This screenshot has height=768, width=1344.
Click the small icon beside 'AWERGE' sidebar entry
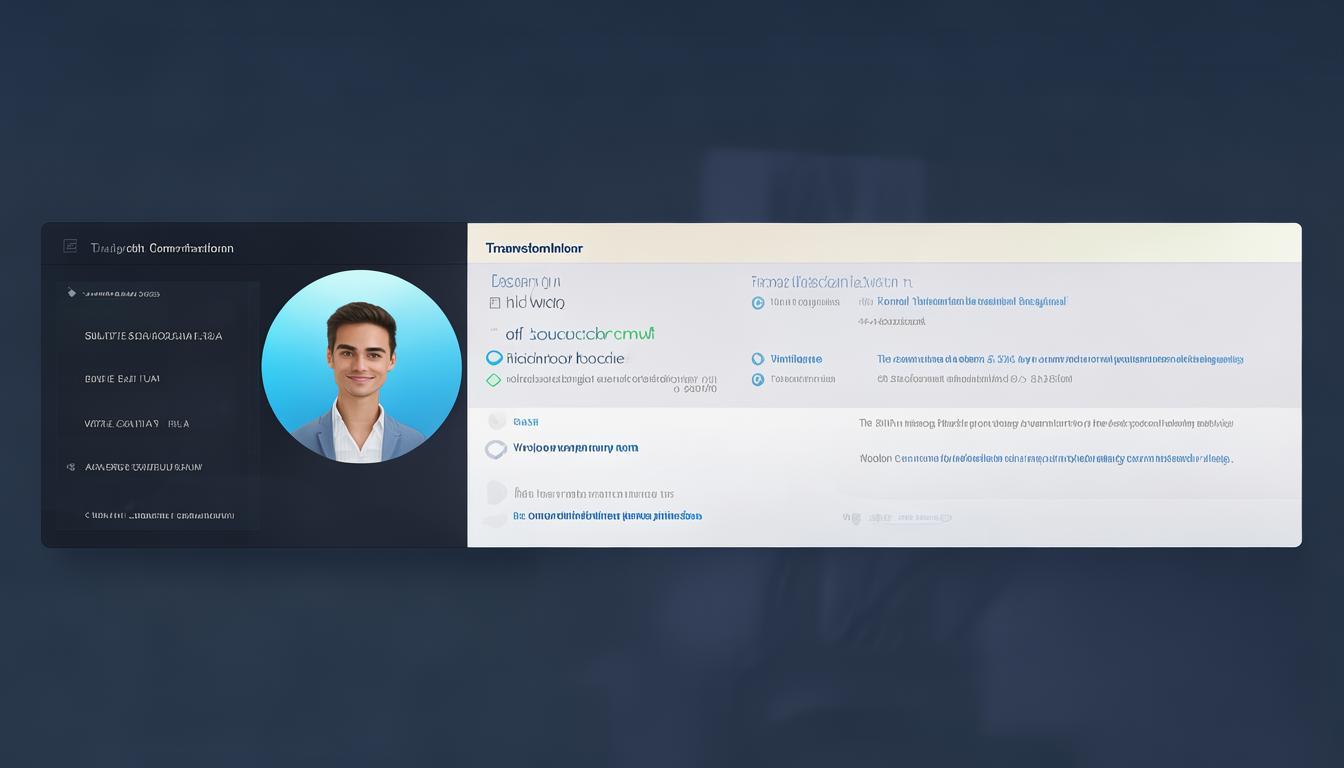pos(70,467)
